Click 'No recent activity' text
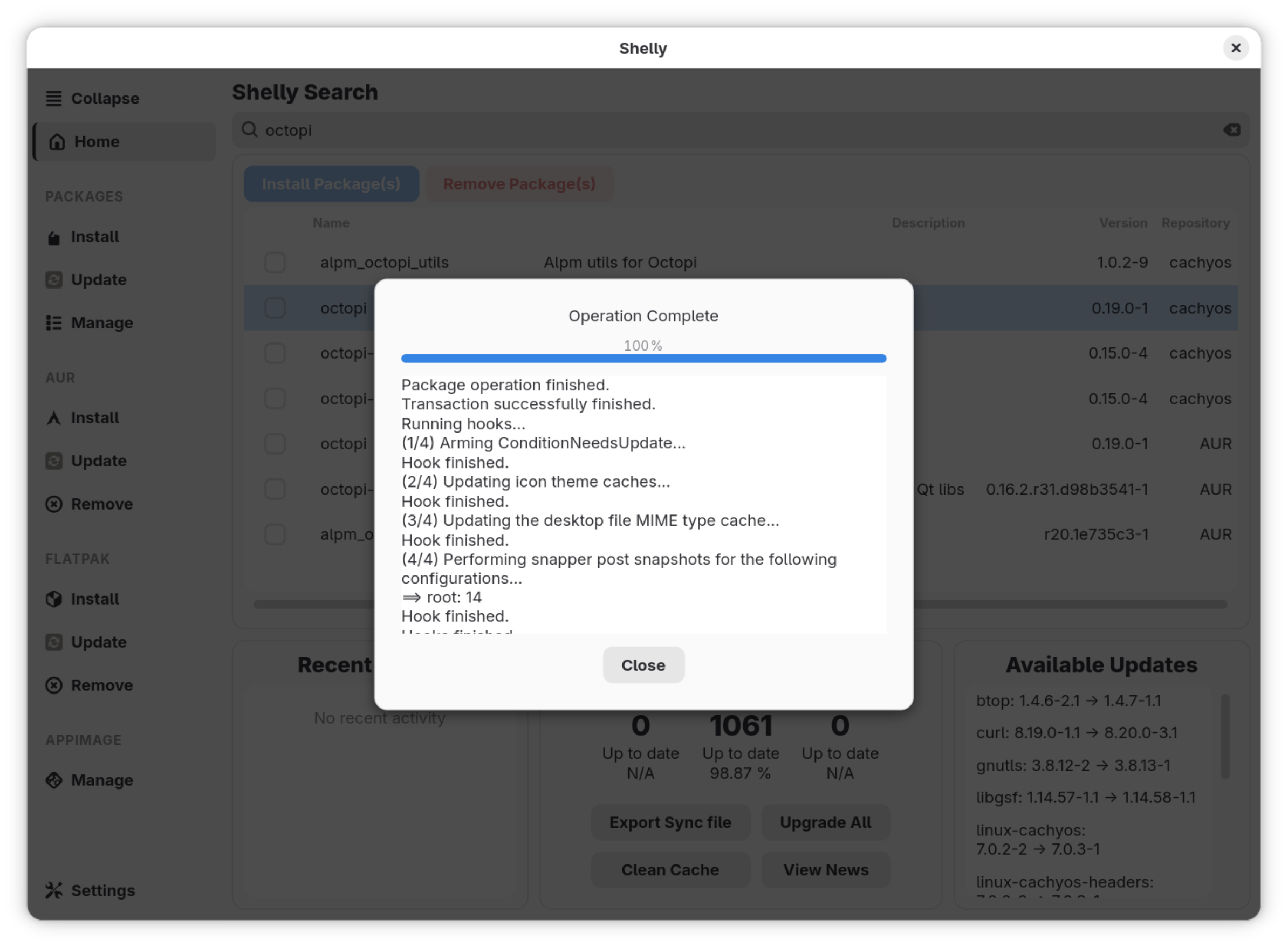This screenshot has height=947, width=1288. click(380, 718)
